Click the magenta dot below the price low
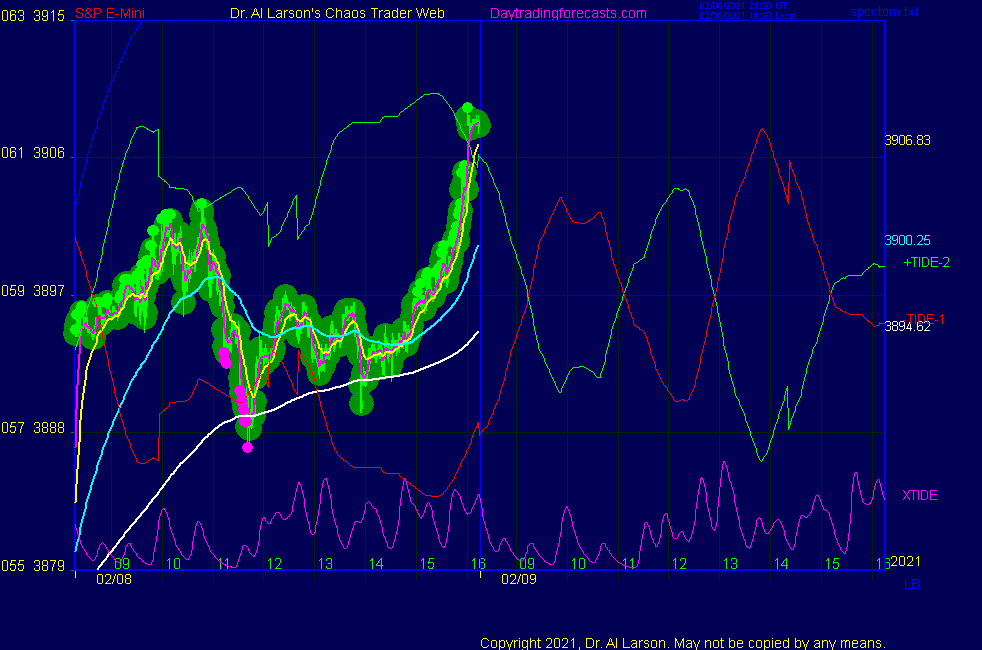The width and height of the screenshot is (982, 650). point(248,447)
